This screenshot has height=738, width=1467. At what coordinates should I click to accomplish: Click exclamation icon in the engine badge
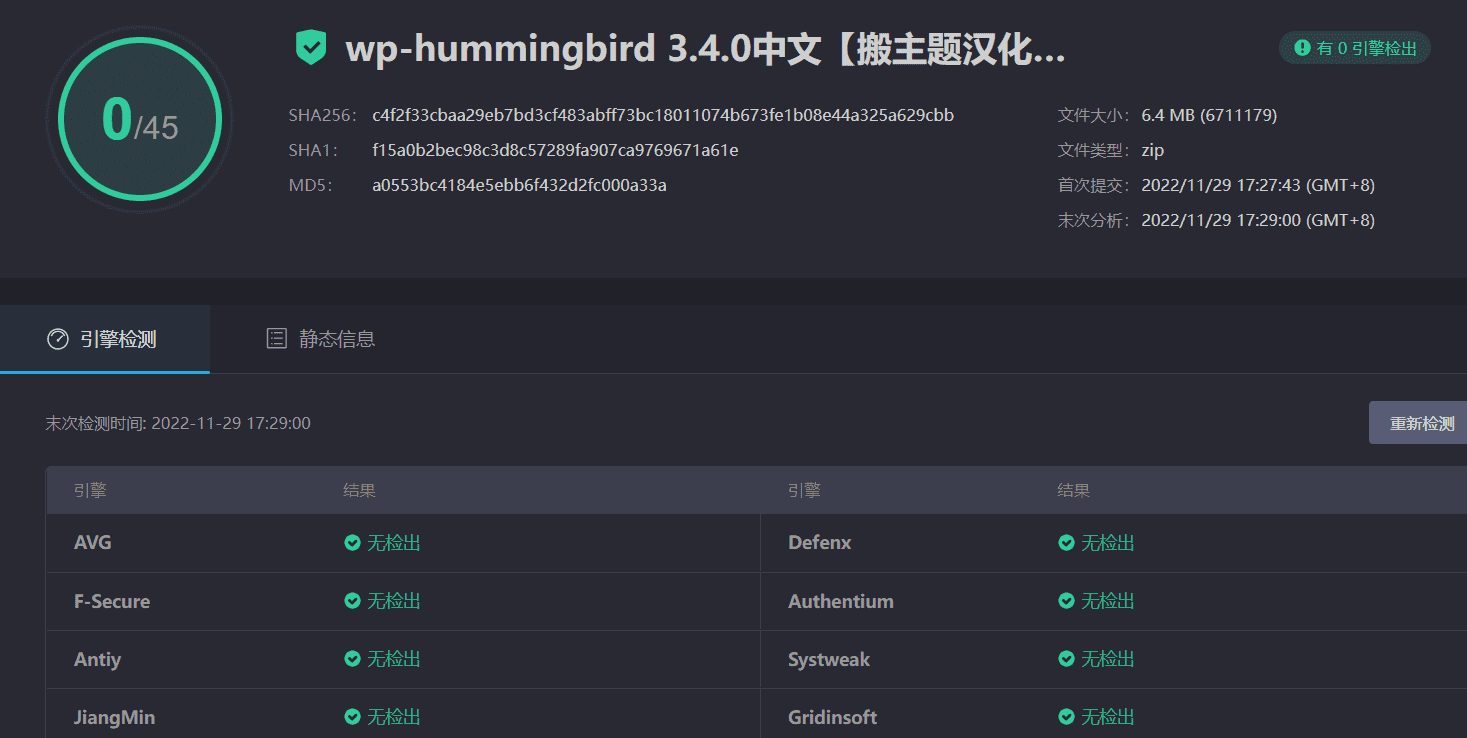coord(1302,47)
